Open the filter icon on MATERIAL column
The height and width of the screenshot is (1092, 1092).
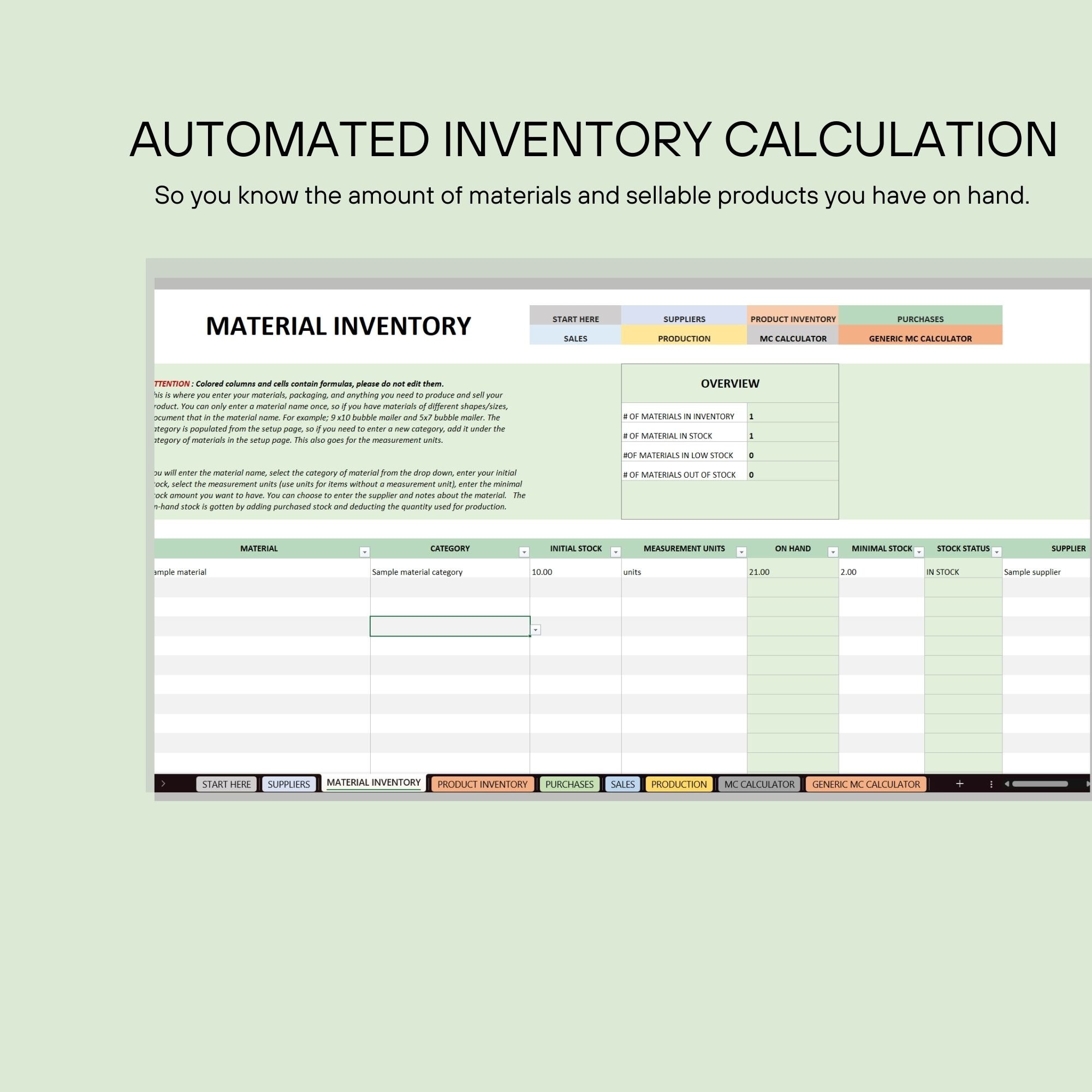pyautogui.click(x=365, y=551)
